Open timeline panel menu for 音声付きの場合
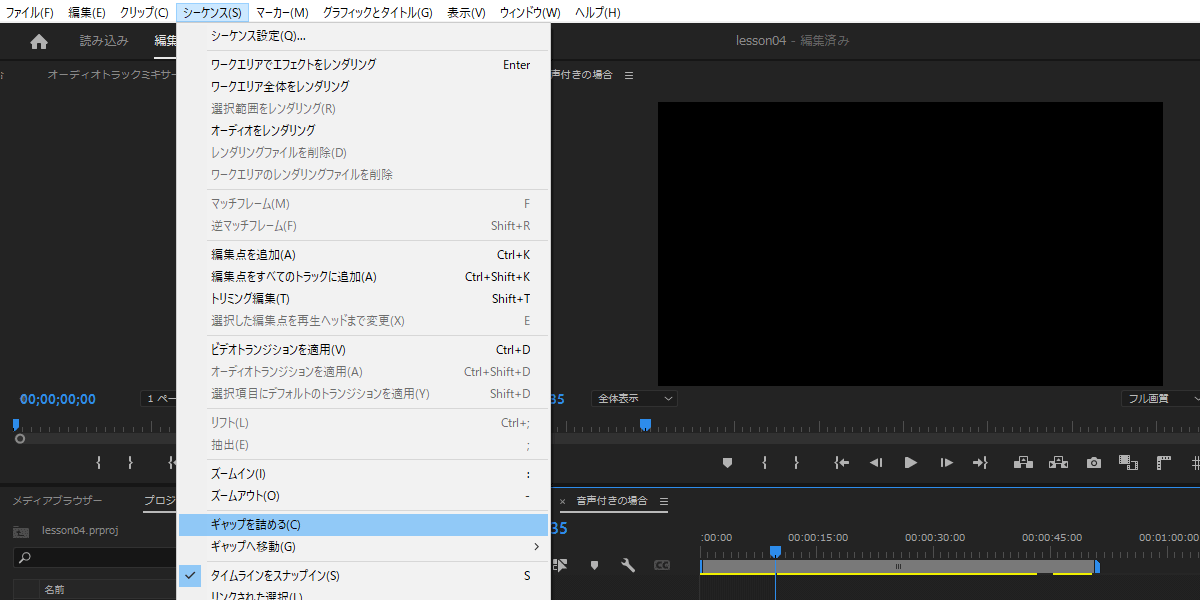 point(664,501)
